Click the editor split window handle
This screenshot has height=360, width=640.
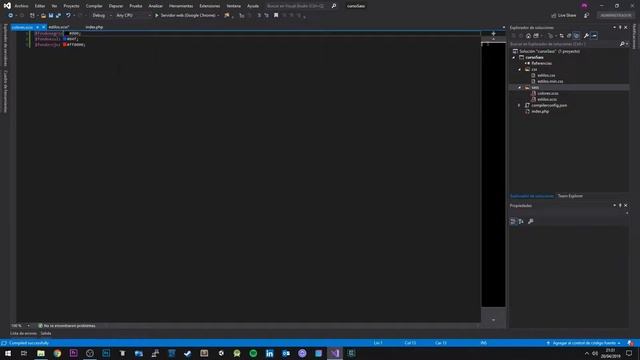coord(493,34)
